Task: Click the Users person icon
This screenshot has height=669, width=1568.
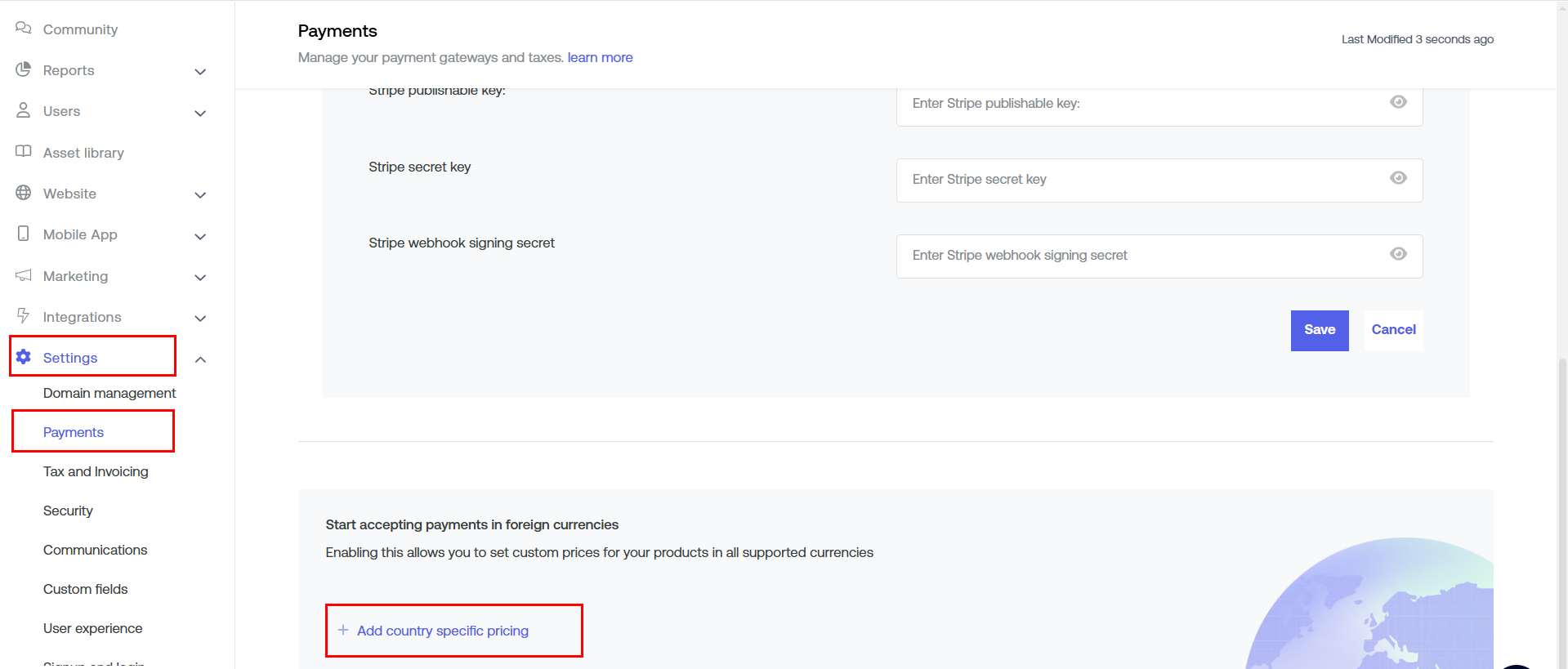Action: pyautogui.click(x=23, y=110)
